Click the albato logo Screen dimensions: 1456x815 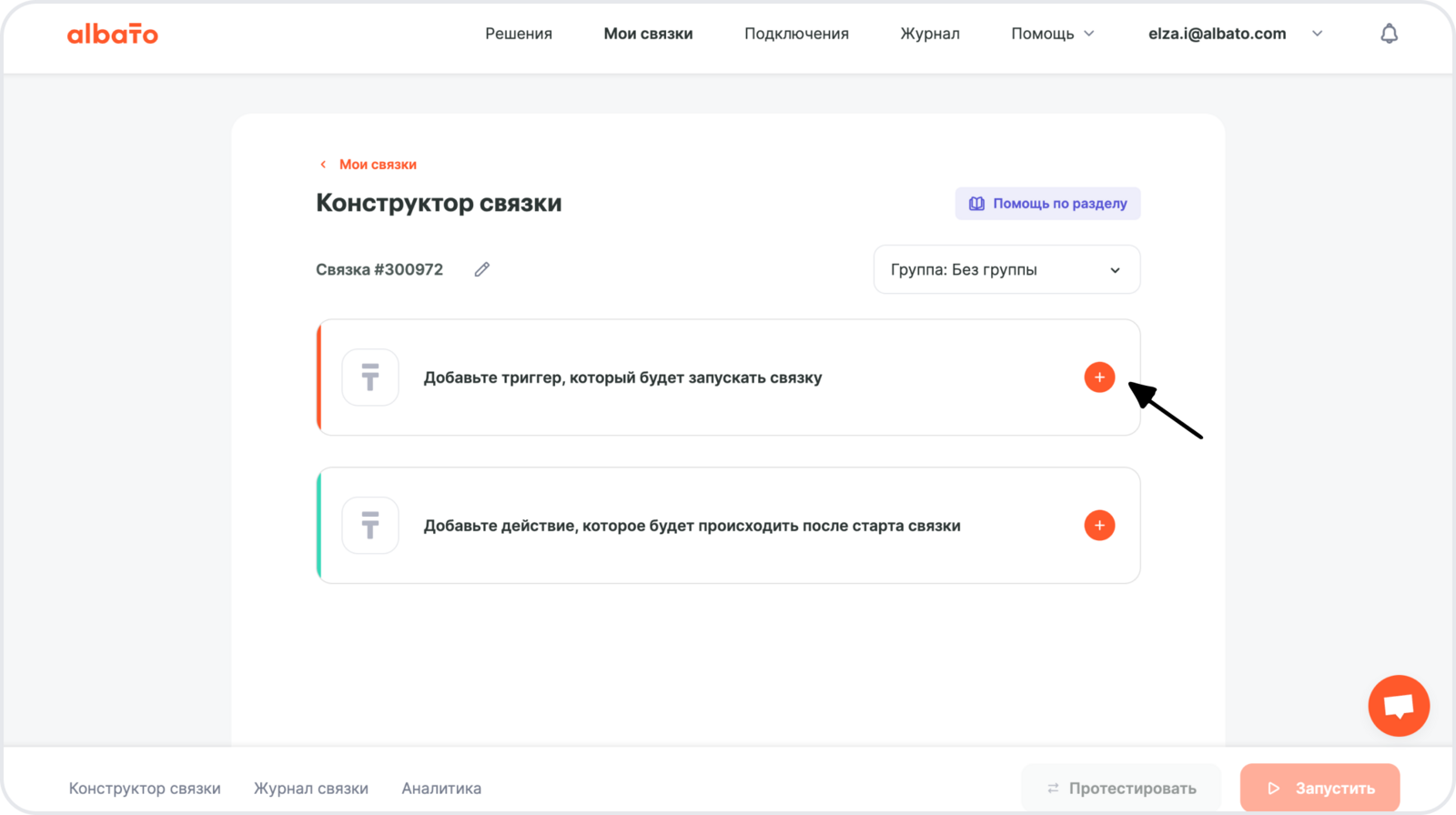coord(113,35)
